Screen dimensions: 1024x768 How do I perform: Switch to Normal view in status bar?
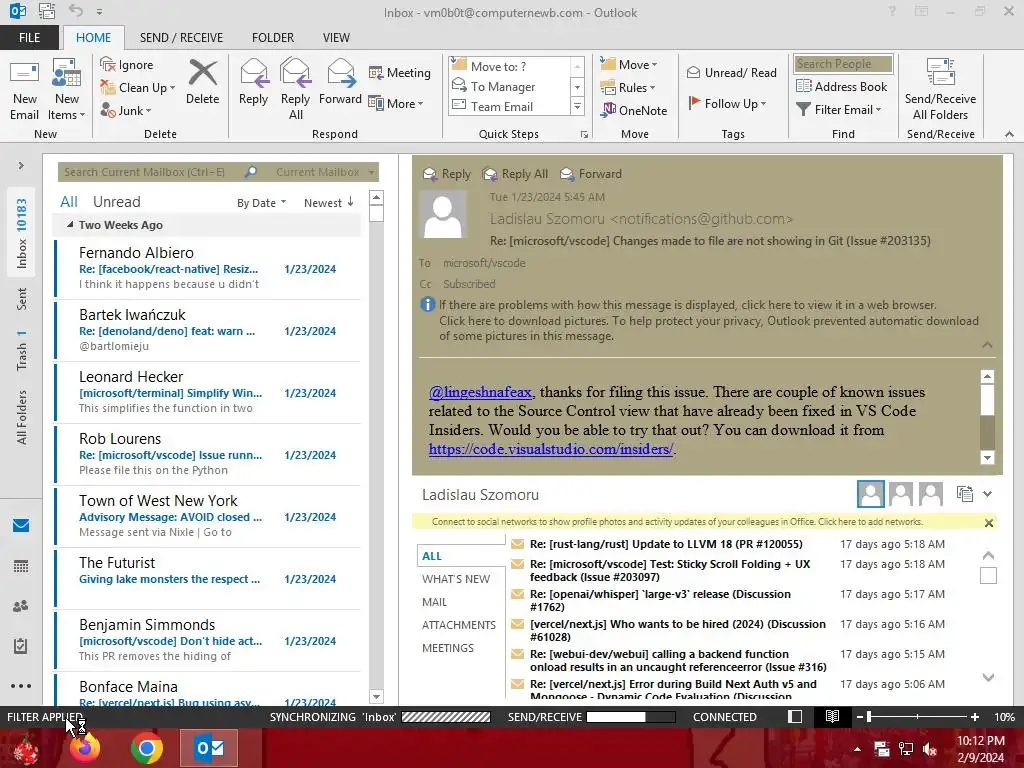click(x=795, y=716)
